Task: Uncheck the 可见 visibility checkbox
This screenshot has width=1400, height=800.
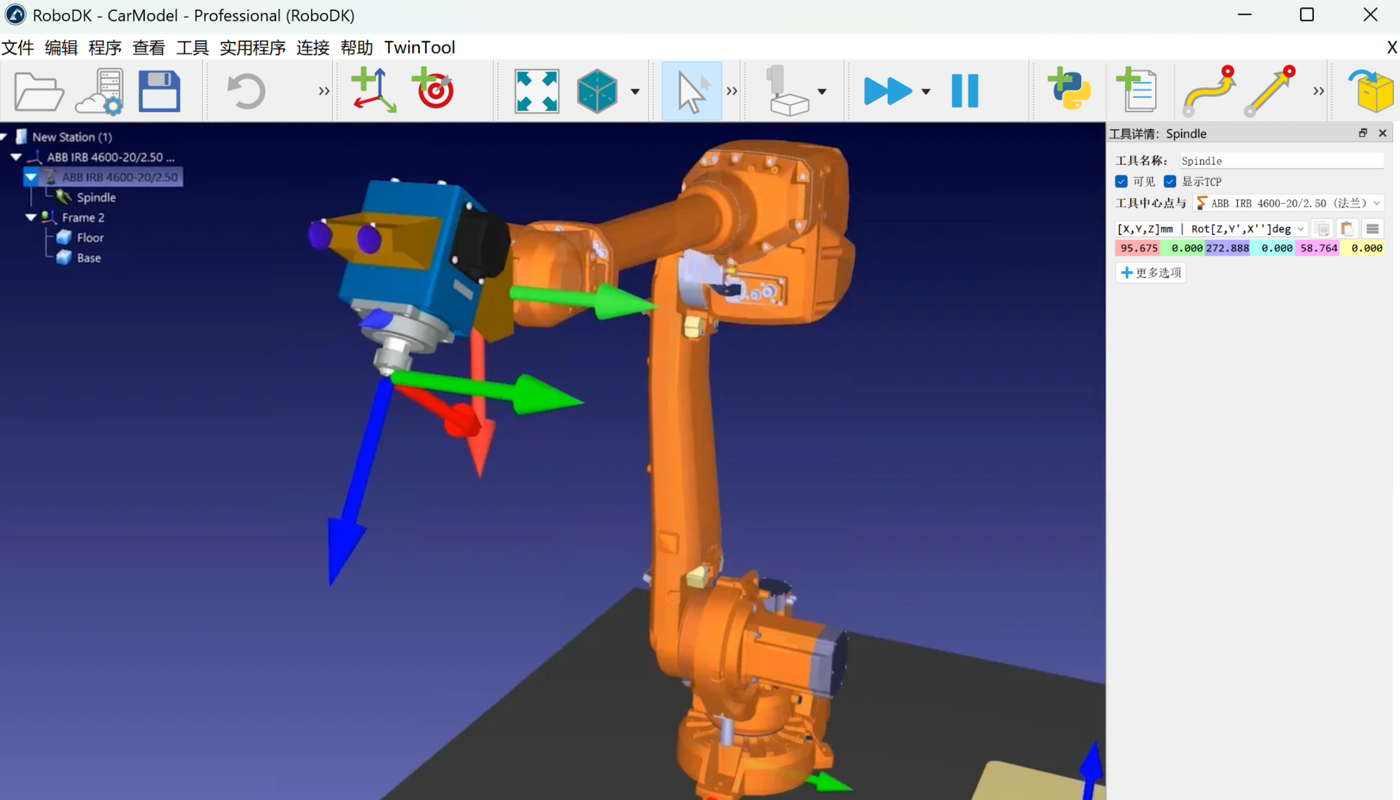Action: pyautogui.click(x=1121, y=182)
